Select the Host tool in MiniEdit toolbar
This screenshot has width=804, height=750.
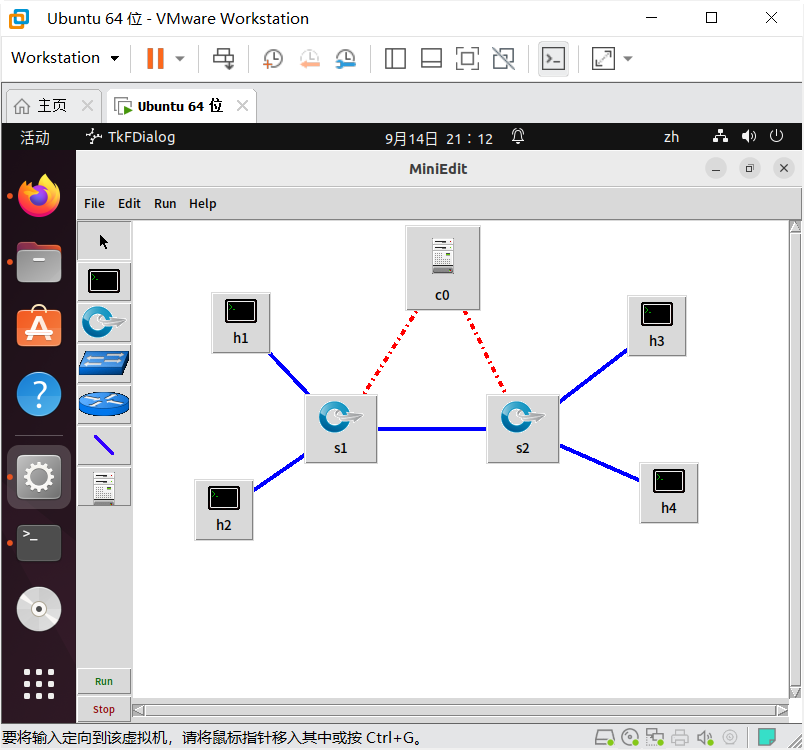pyautogui.click(x=104, y=281)
